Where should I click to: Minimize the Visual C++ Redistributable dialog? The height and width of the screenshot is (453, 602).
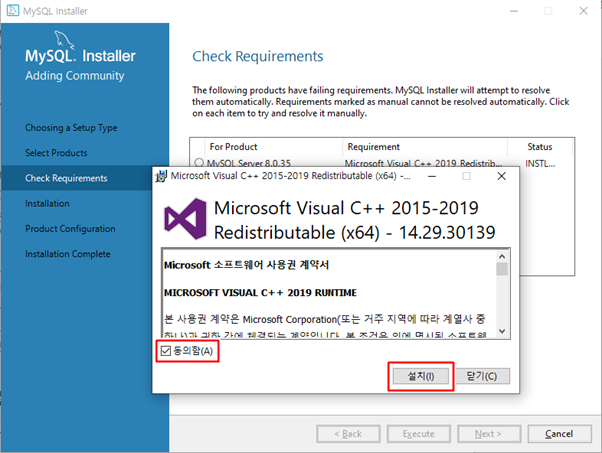432,176
